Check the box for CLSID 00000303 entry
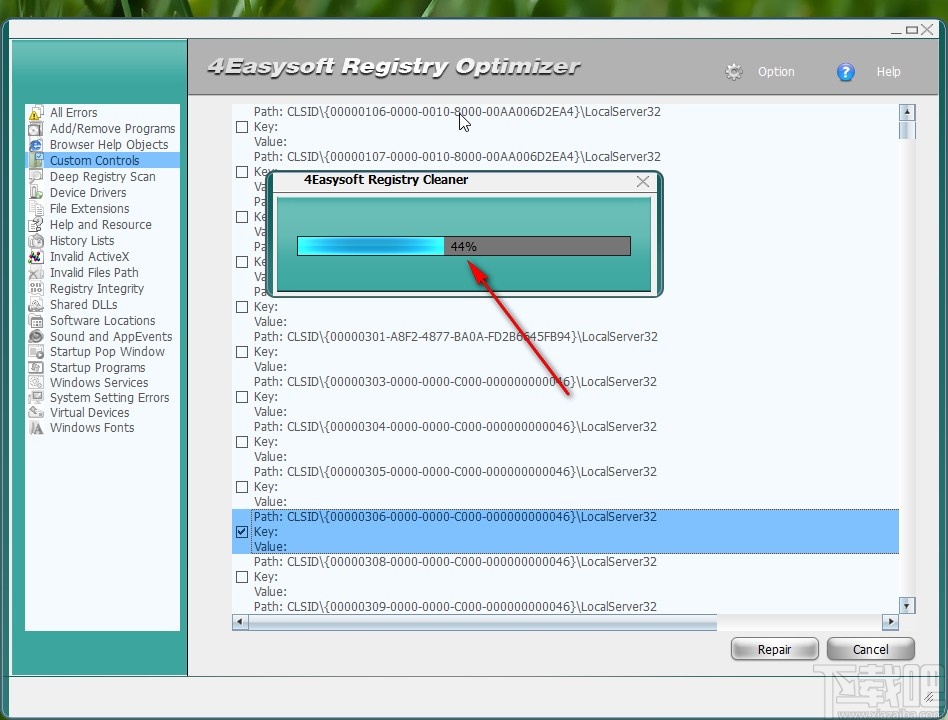Image resolution: width=948 pixels, height=720 pixels. 242,397
